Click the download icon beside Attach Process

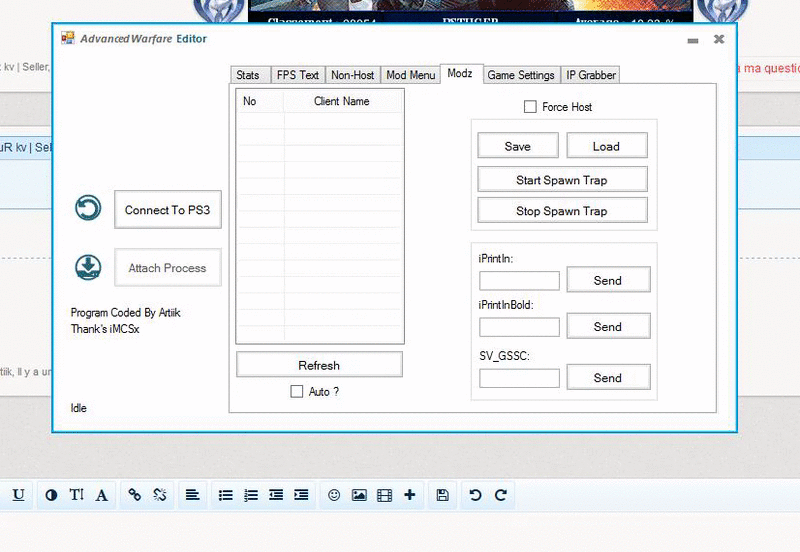tap(88, 267)
